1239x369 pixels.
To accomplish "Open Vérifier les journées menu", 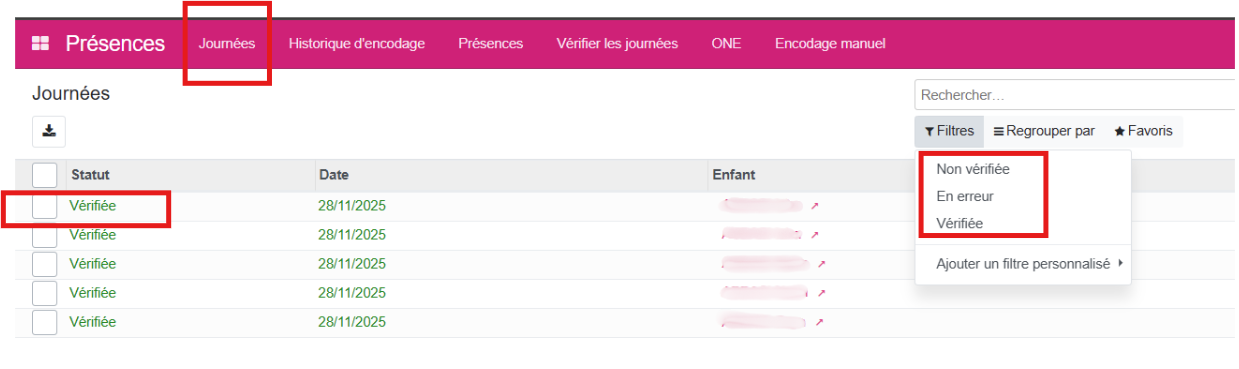I will [x=617, y=43].
